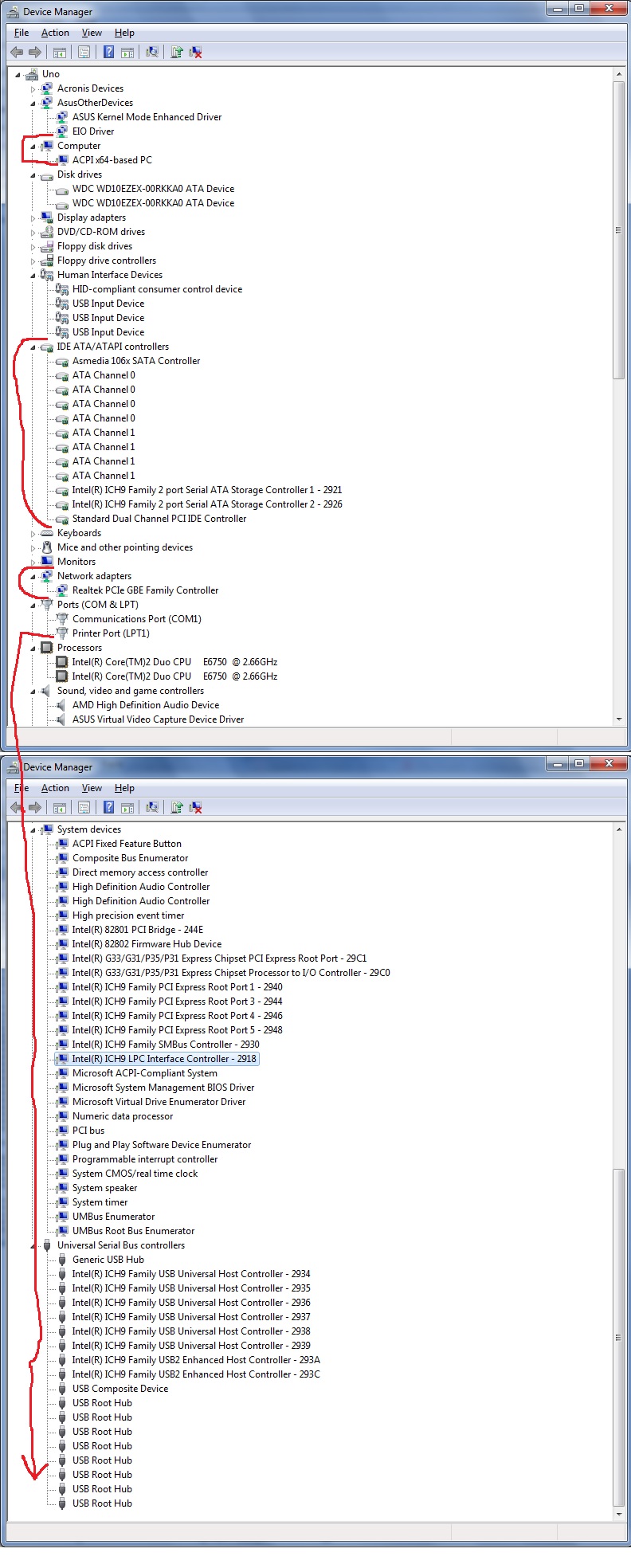Click the ACPI x64-based PC icon
The height and width of the screenshot is (1568, 631).
62,160
